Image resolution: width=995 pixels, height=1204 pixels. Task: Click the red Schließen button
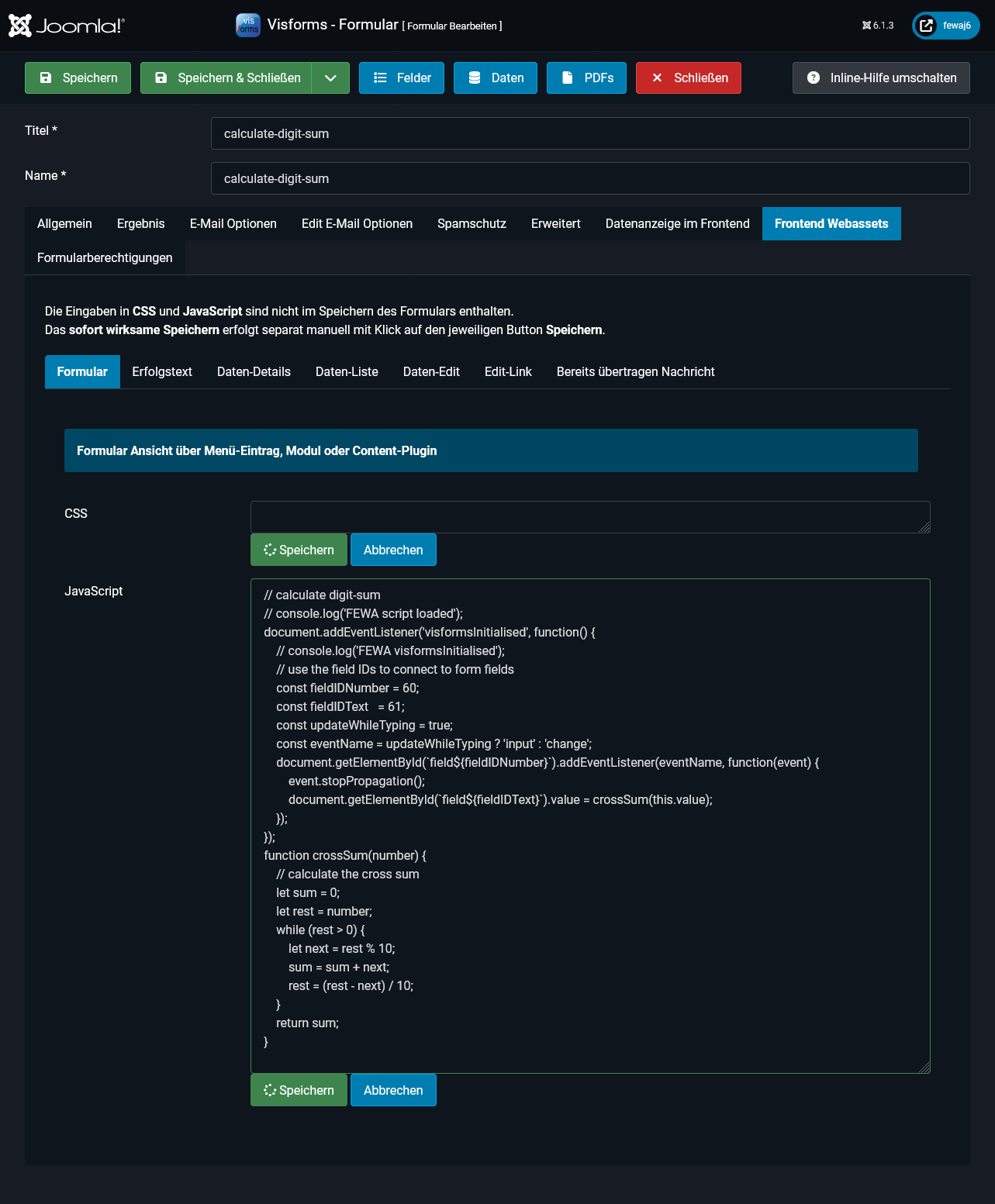click(689, 78)
